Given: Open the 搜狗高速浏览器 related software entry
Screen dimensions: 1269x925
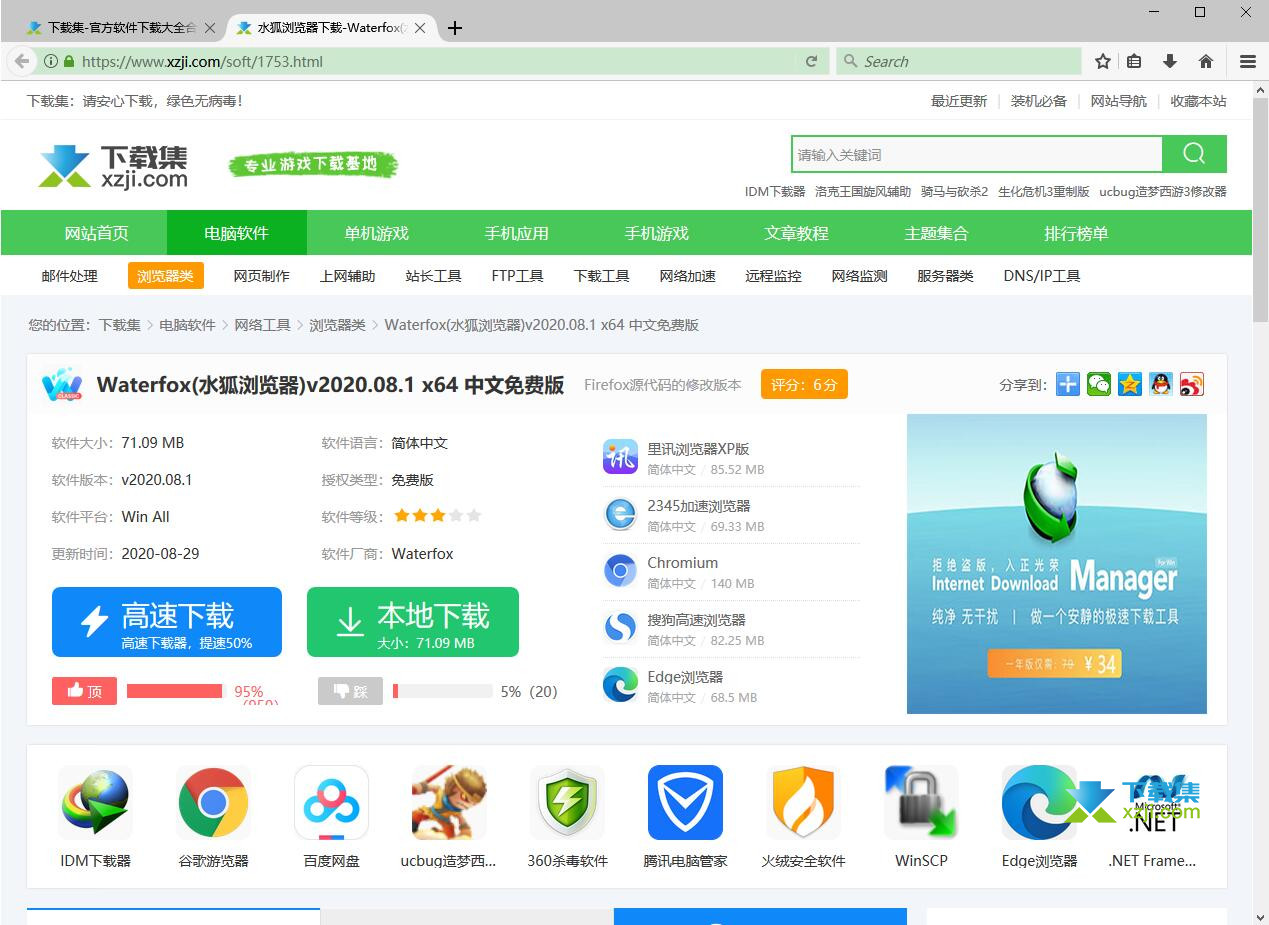Looking at the screenshot, I should [731, 629].
